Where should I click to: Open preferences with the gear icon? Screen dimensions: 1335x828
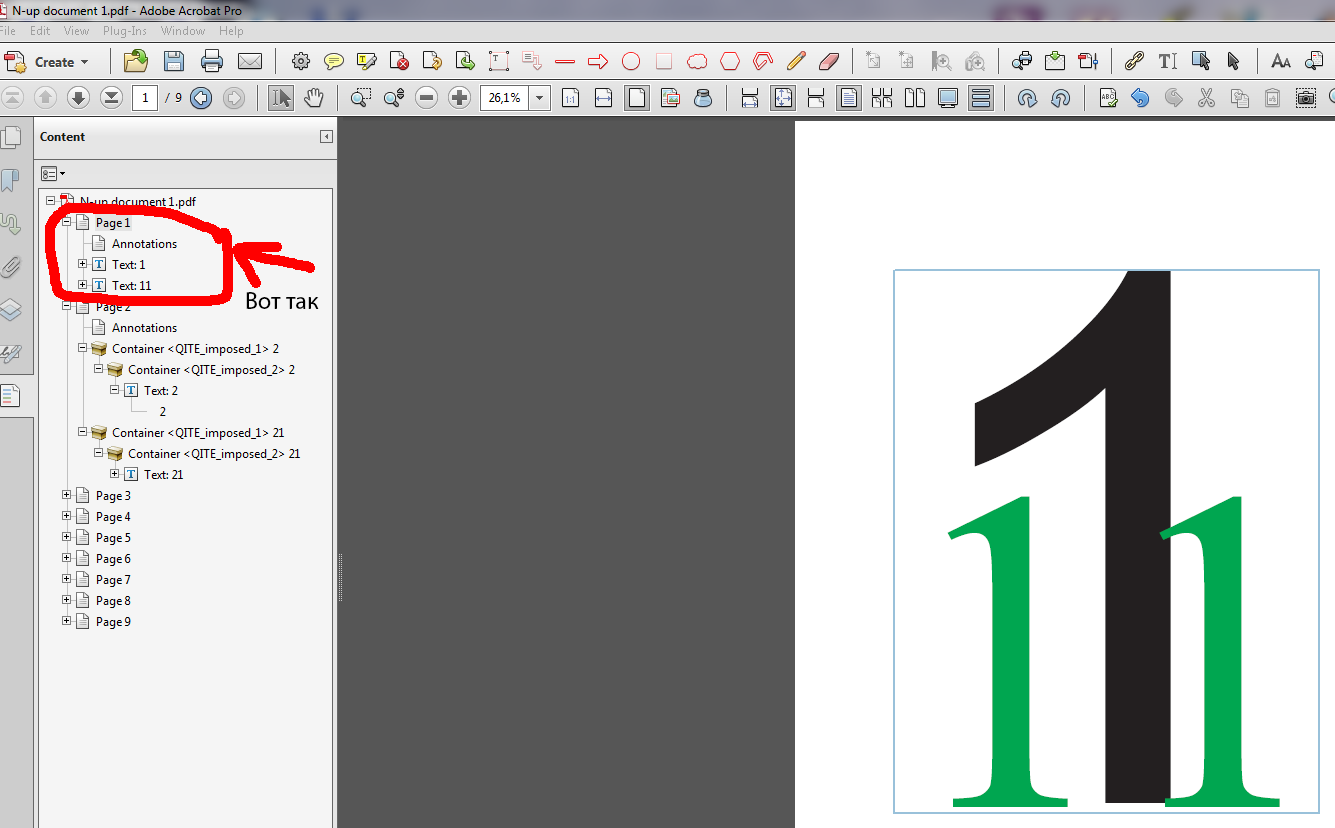(301, 61)
